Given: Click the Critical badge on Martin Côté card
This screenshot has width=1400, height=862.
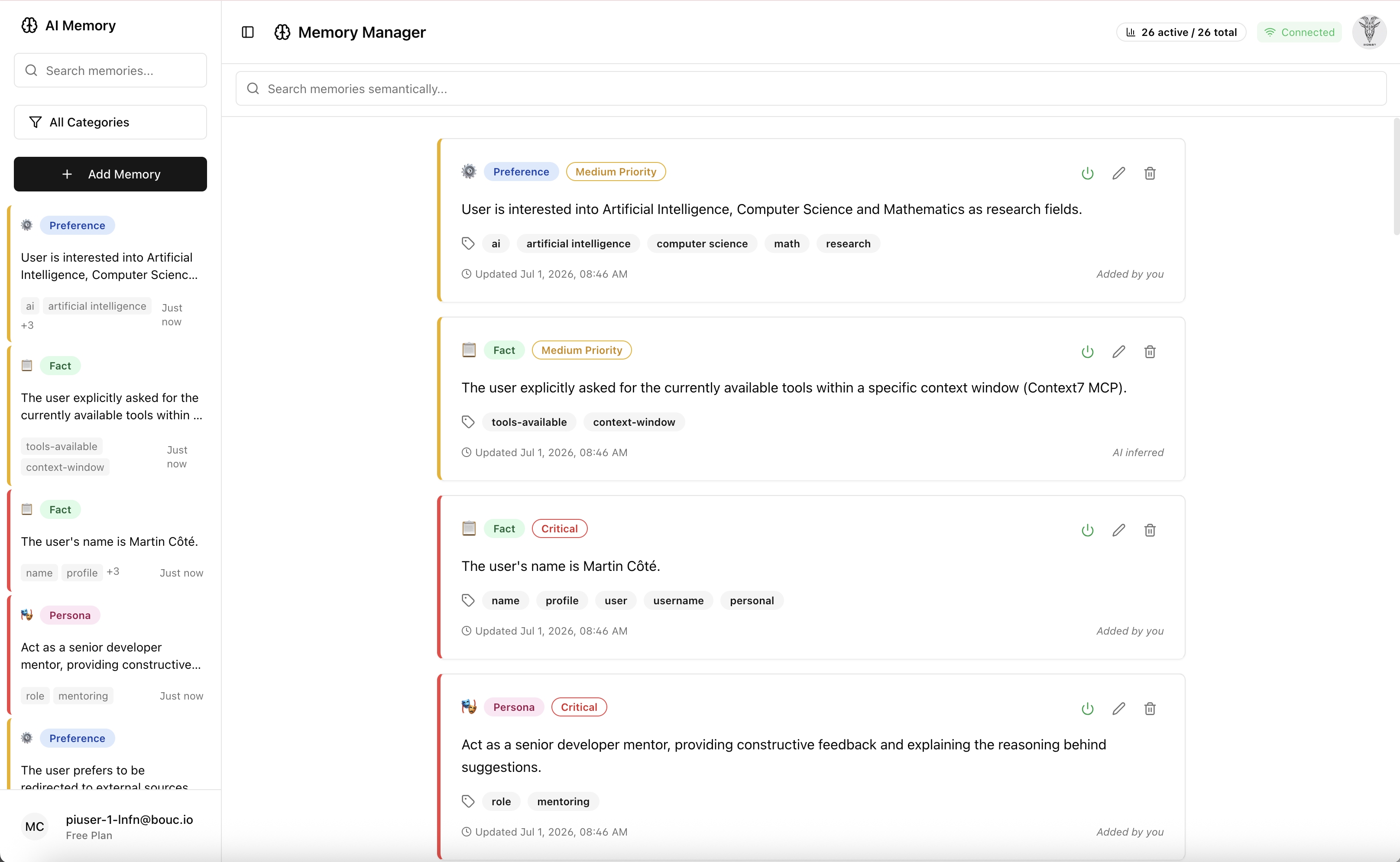Looking at the screenshot, I should [x=559, y=528].
